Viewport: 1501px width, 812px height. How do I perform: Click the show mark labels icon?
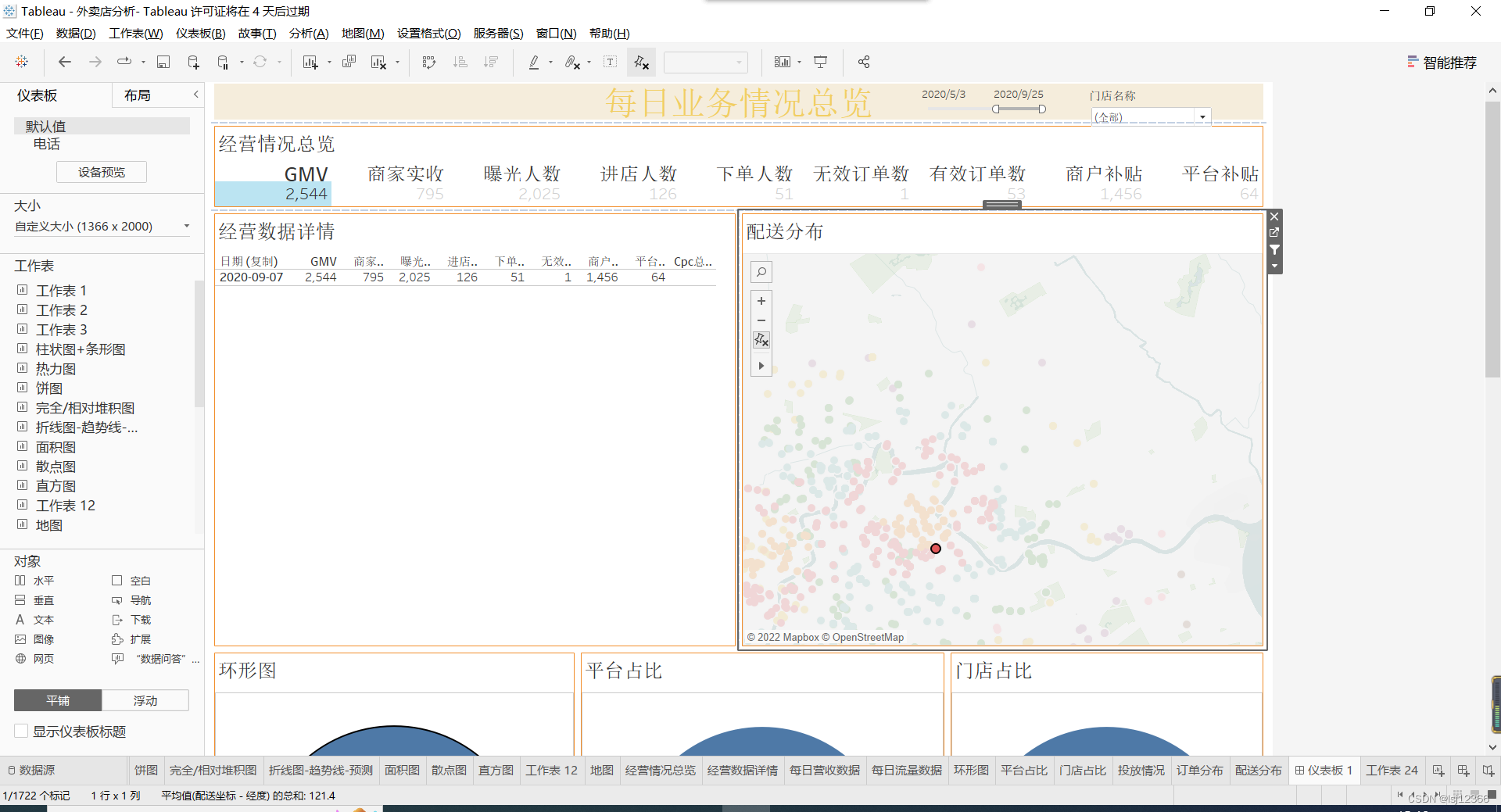611,62
